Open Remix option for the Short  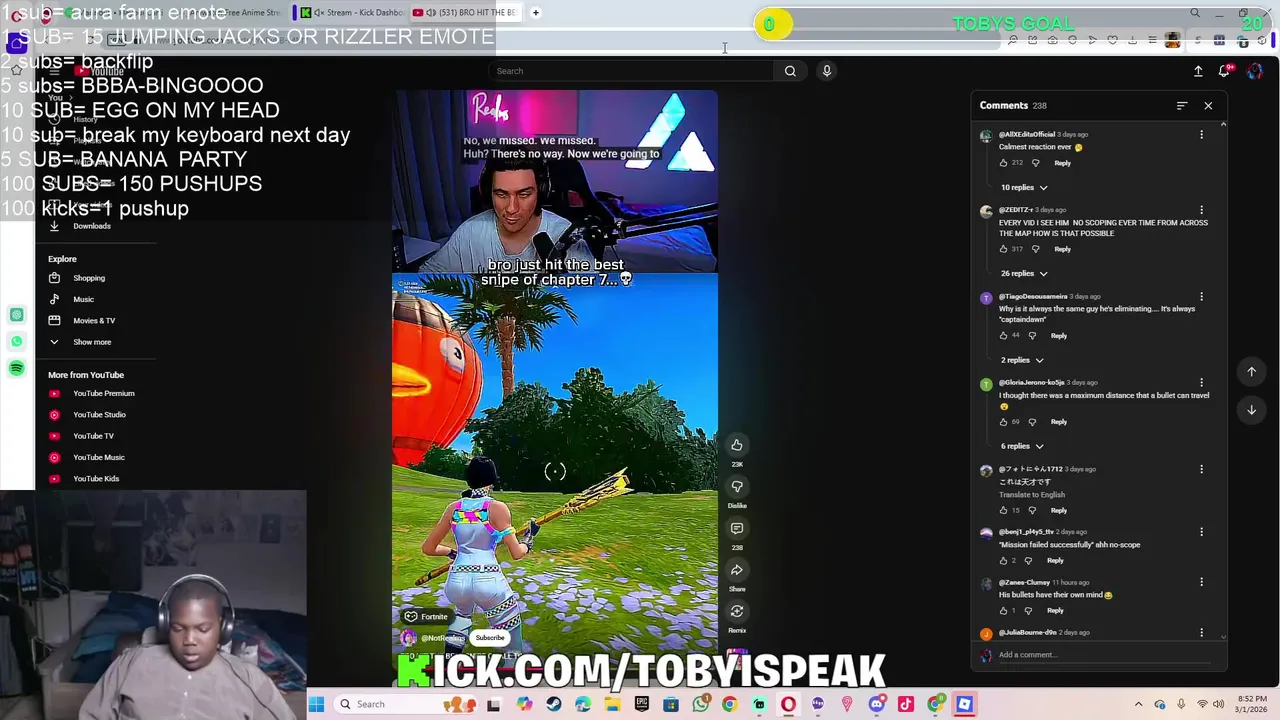pos(737,611)
